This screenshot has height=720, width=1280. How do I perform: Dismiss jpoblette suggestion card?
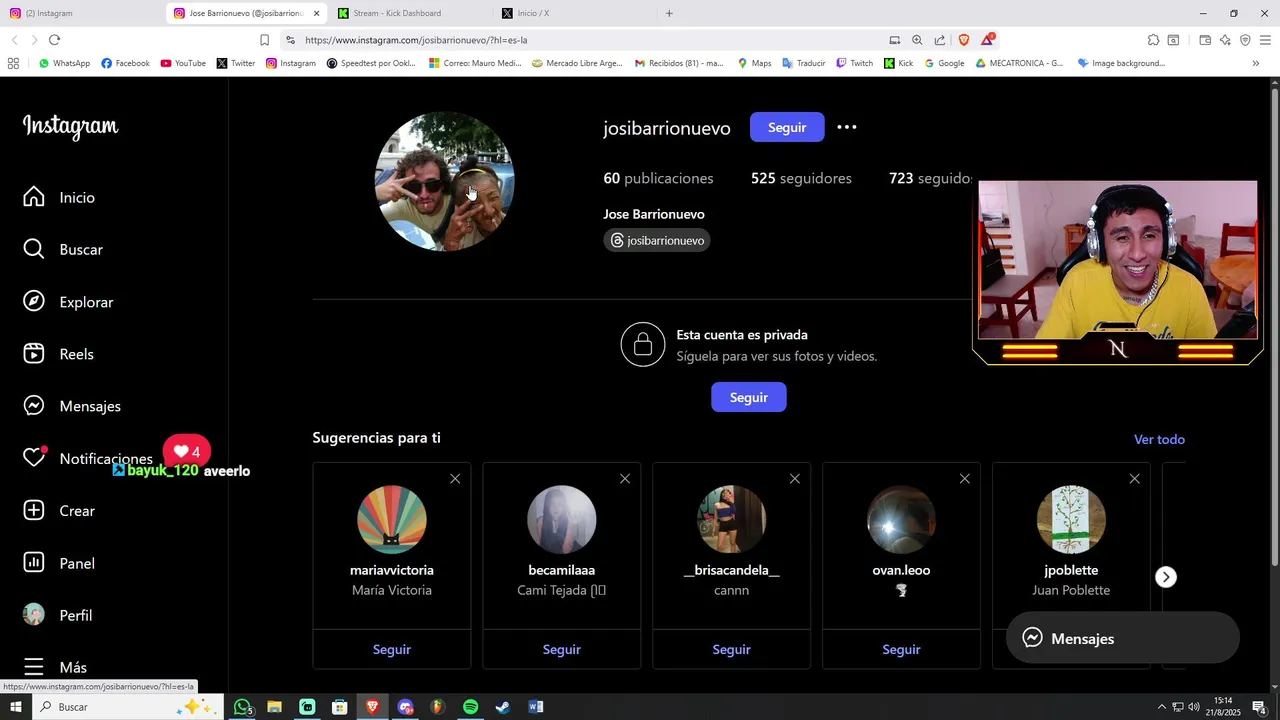coord(1135,479)
